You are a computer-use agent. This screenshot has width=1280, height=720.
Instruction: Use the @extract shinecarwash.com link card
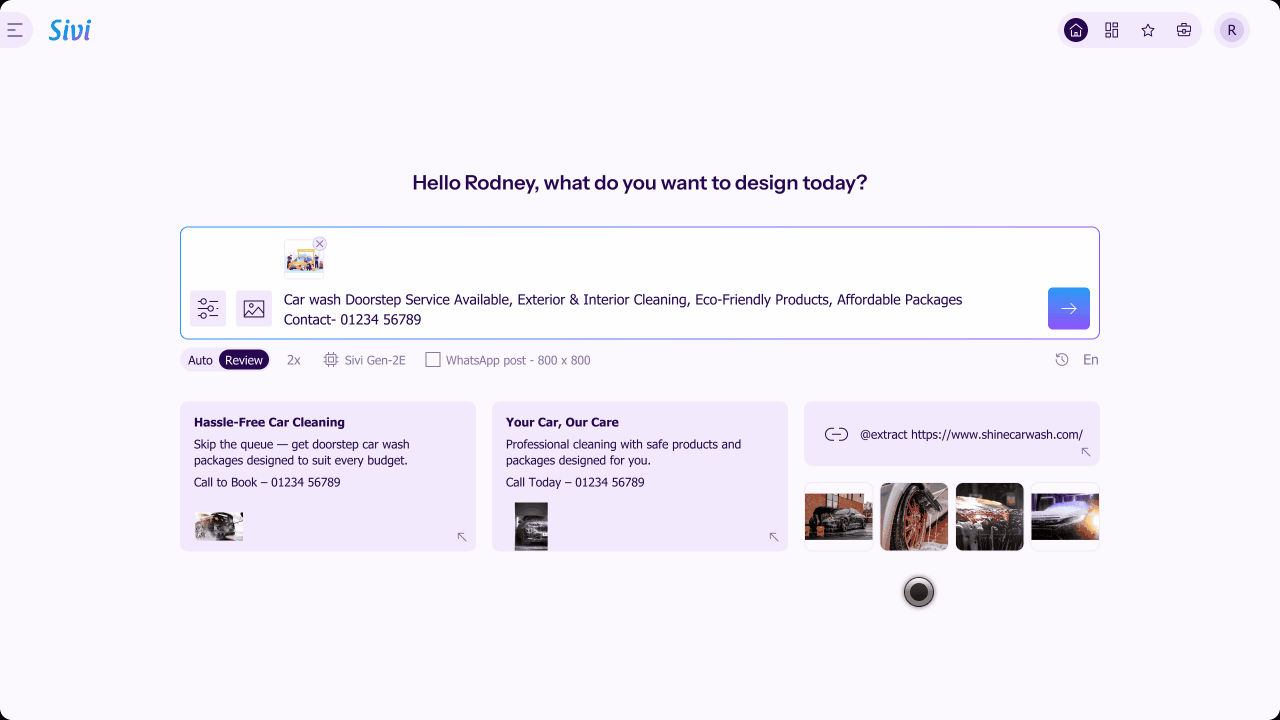coord(952,434)
